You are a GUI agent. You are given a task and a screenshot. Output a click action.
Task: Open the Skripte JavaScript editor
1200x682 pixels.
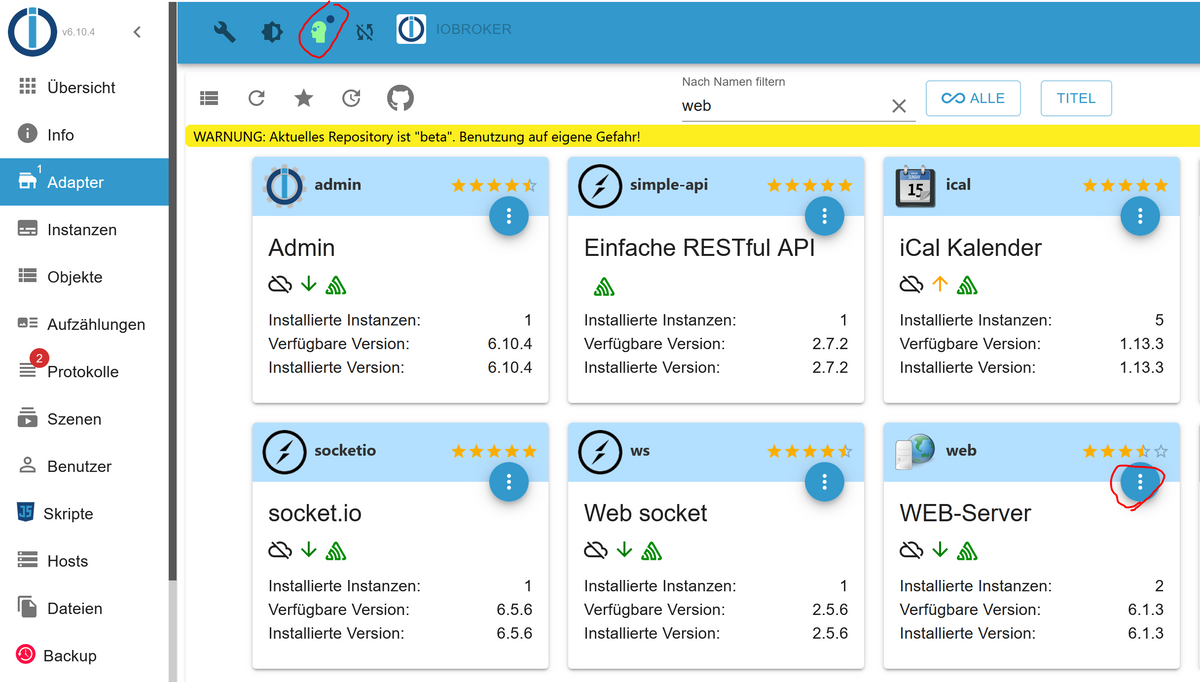tap(84, 514)
